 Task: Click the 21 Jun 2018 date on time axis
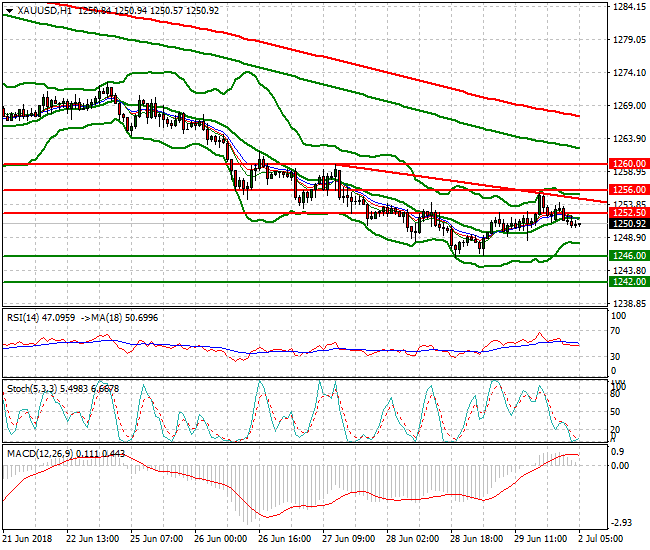[27, 539]
